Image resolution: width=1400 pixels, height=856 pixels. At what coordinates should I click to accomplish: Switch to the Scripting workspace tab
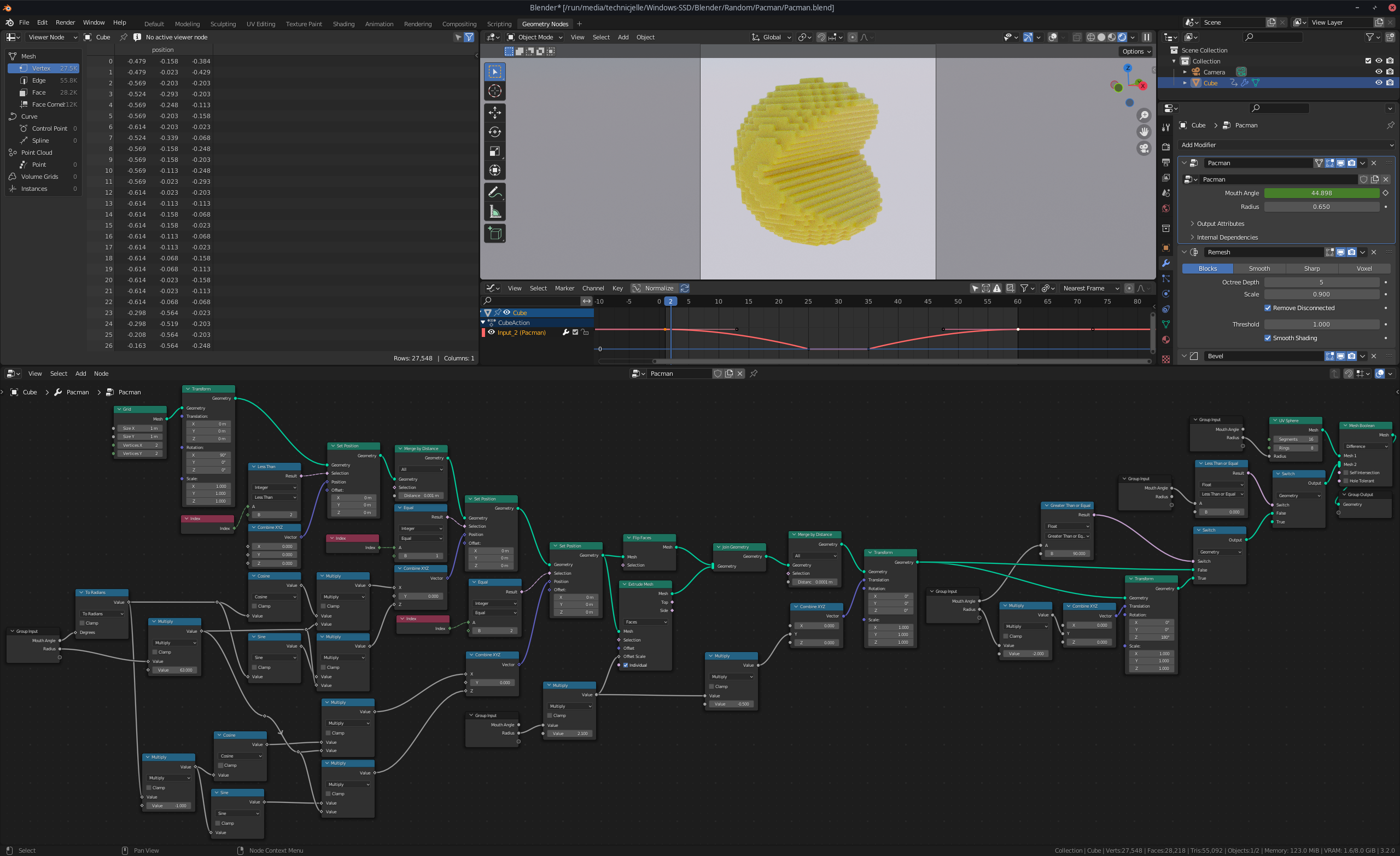(x=499, y=24)
